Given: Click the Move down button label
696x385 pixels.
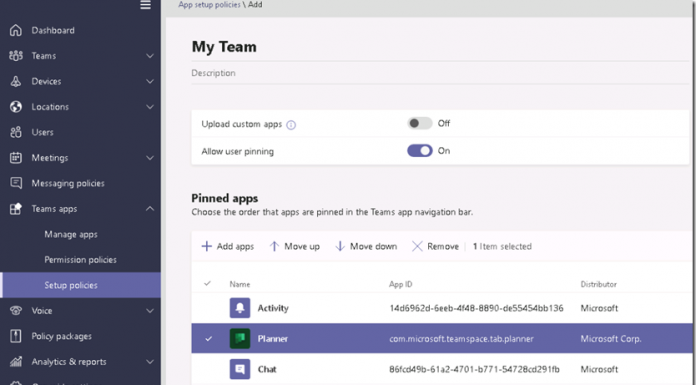Looking at the screenshot, I should click(373, 246).
